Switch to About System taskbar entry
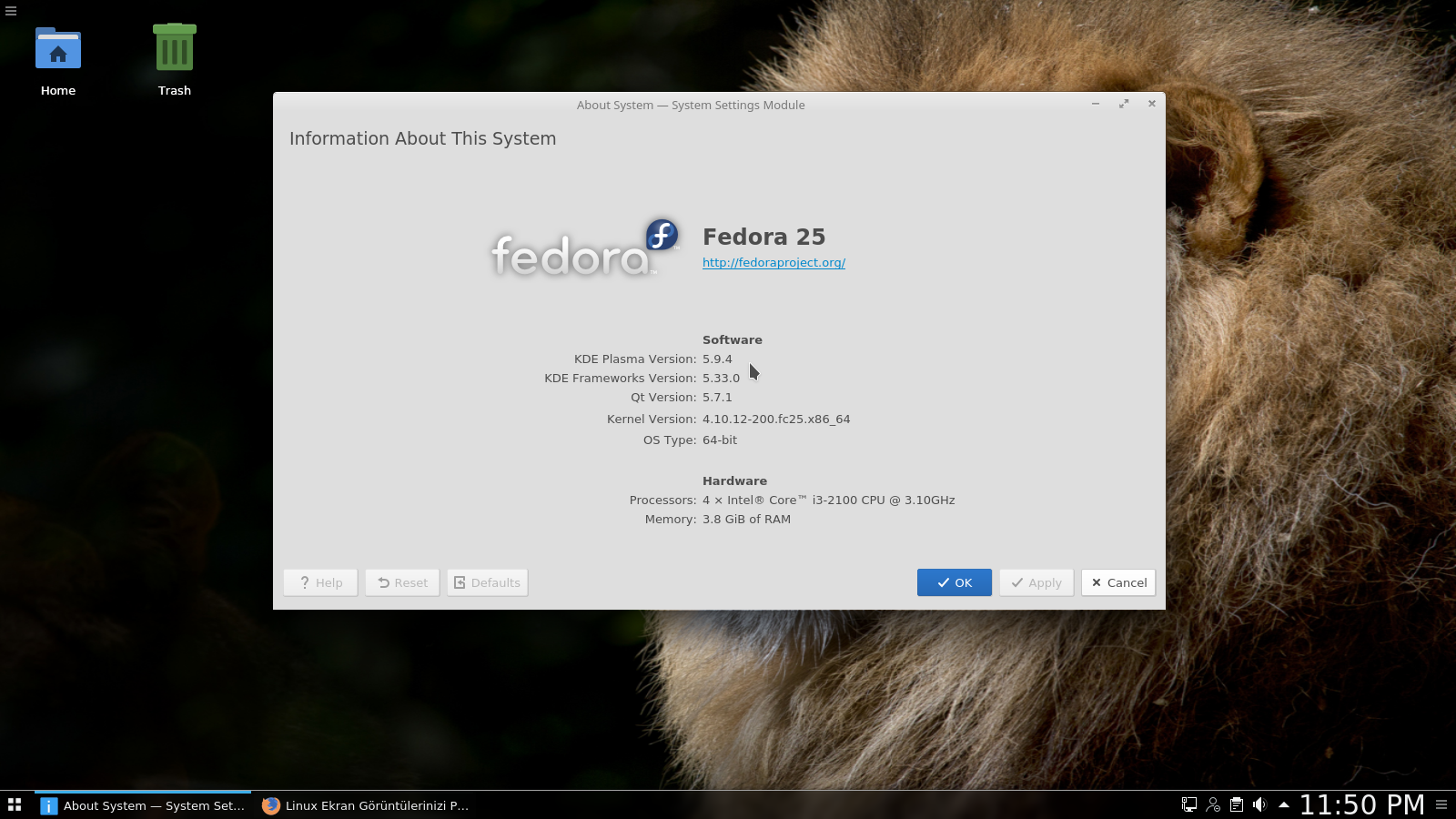 (143, 805)
